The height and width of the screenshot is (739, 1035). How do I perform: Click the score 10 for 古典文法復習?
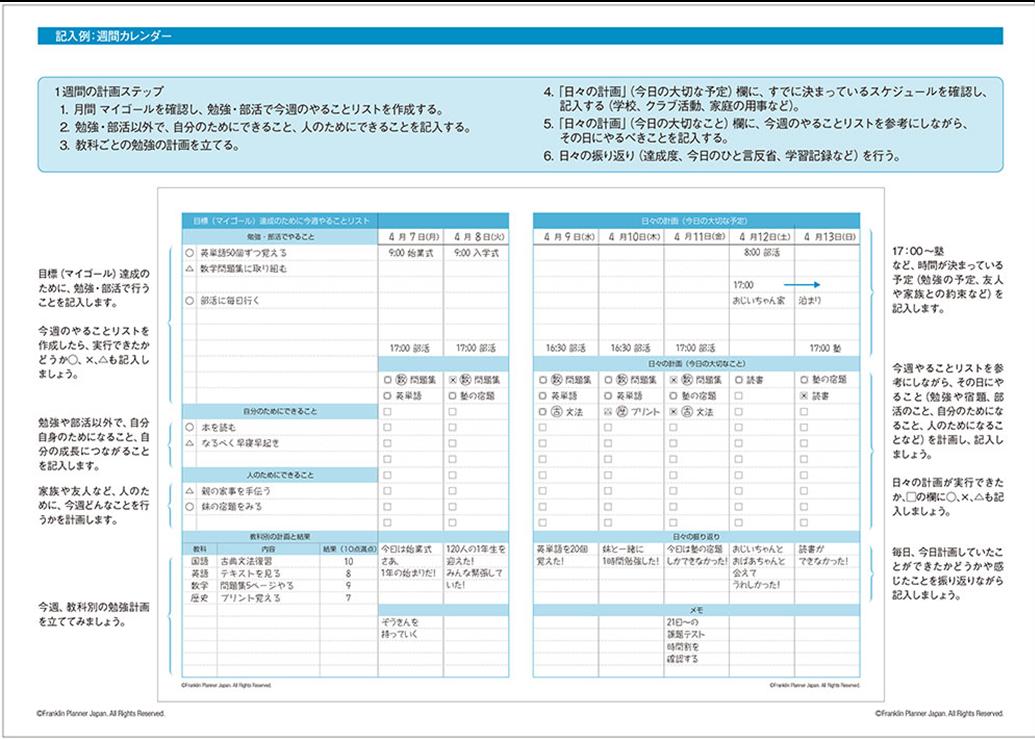tap(348, 562)
